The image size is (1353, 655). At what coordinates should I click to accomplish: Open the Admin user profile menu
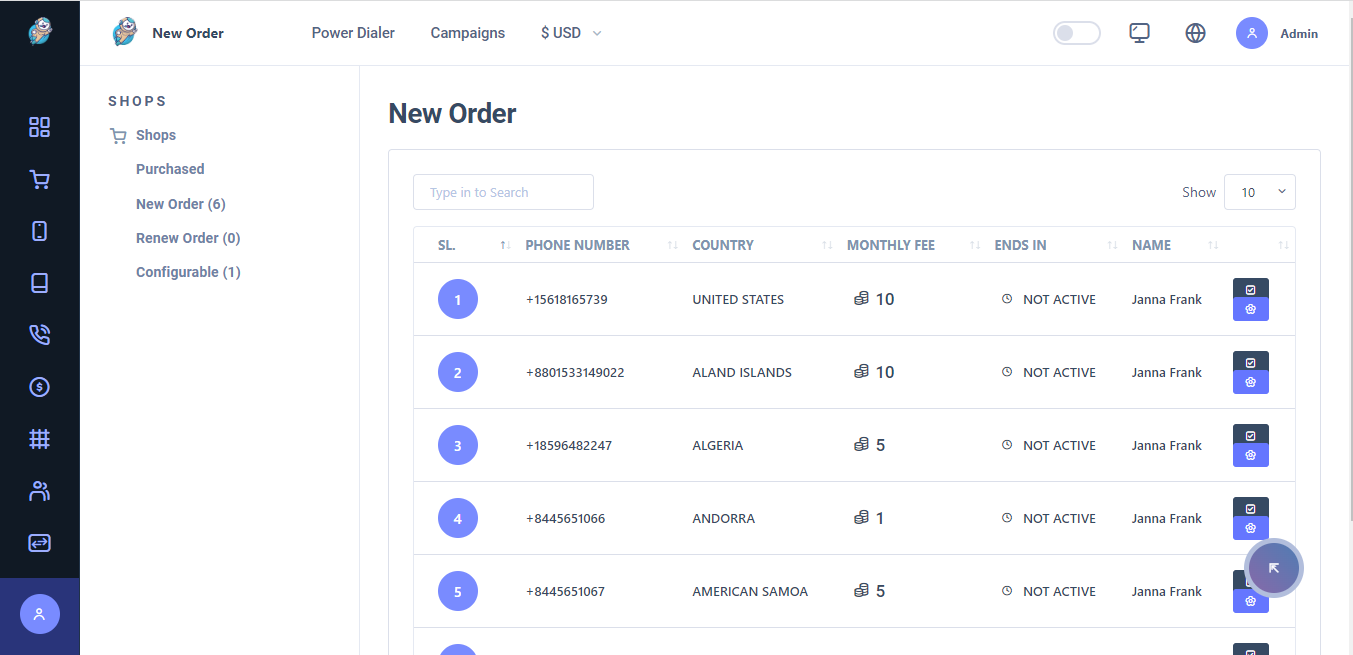[x=1277, y=33]
